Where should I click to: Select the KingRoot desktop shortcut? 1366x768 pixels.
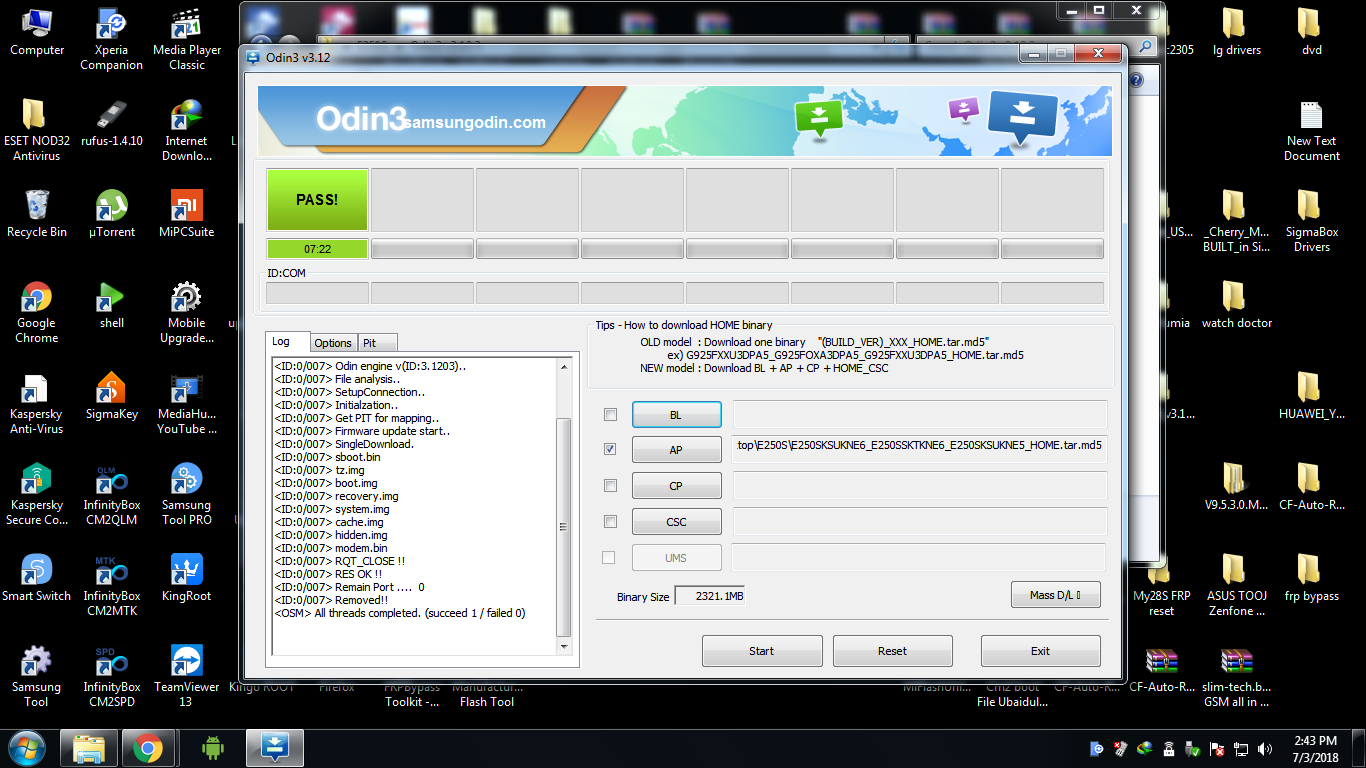(x=187, y=579)
